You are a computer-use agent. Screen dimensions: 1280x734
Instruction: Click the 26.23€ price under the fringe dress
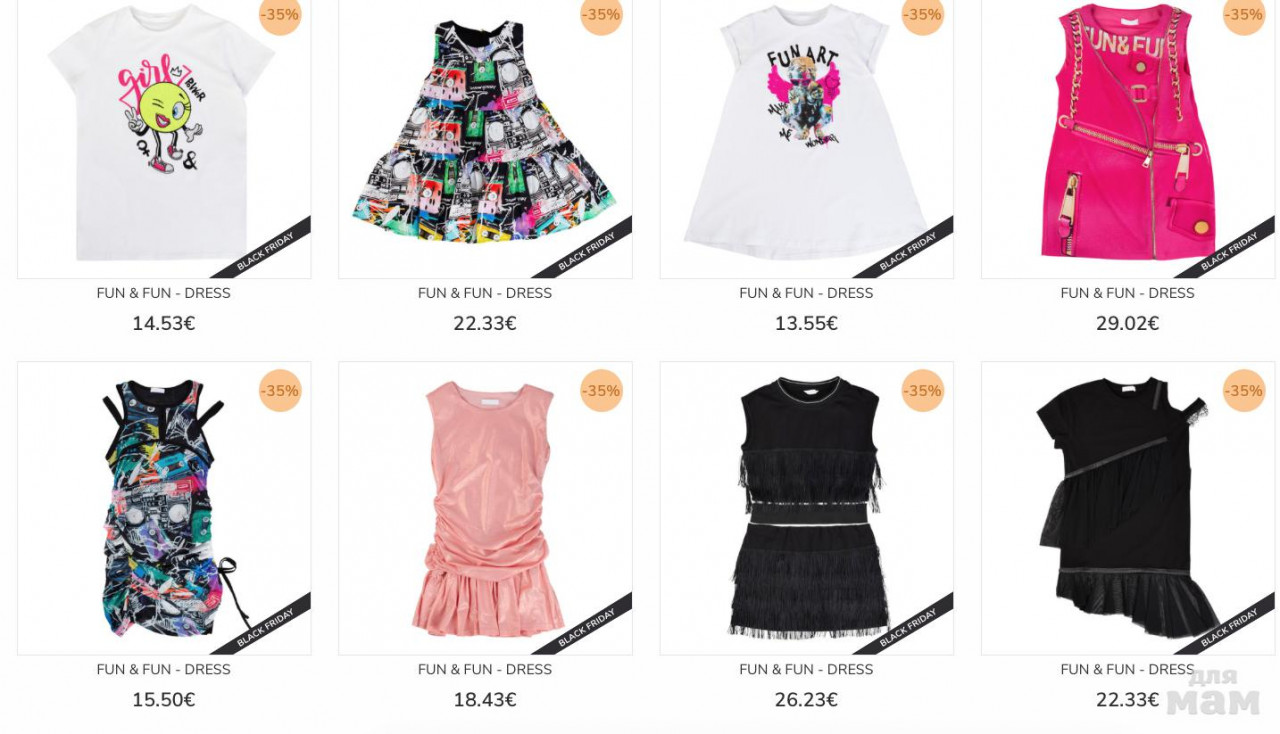point(806,700)
